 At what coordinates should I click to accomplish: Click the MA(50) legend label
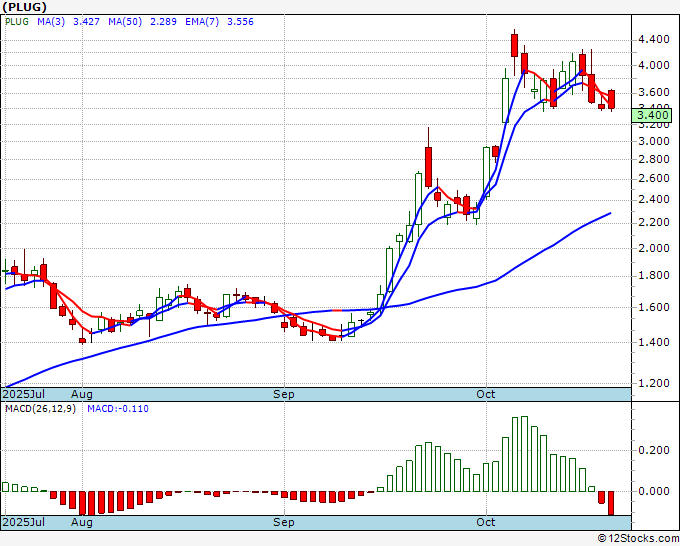click(125, 22)
